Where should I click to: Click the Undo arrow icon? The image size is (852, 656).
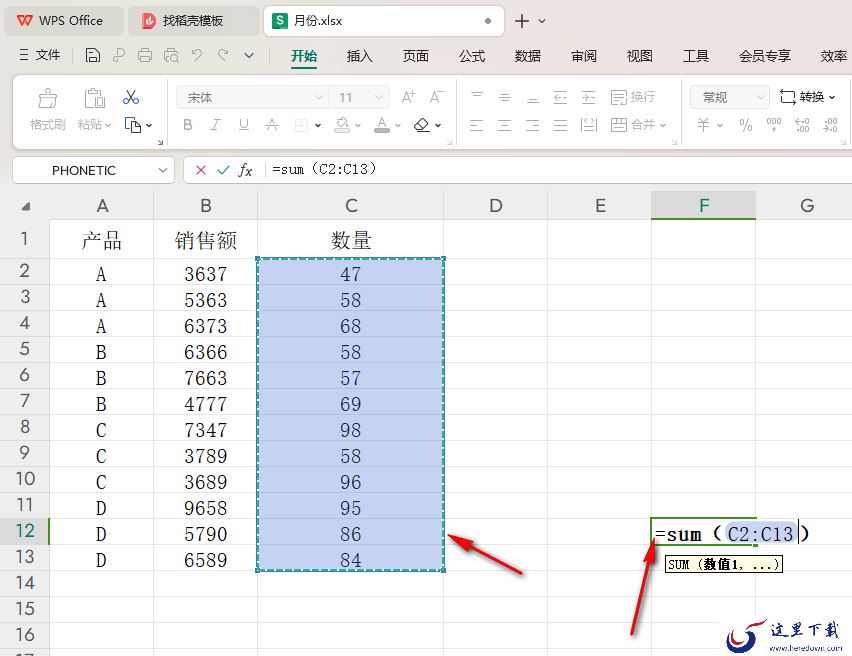point(197,54)
